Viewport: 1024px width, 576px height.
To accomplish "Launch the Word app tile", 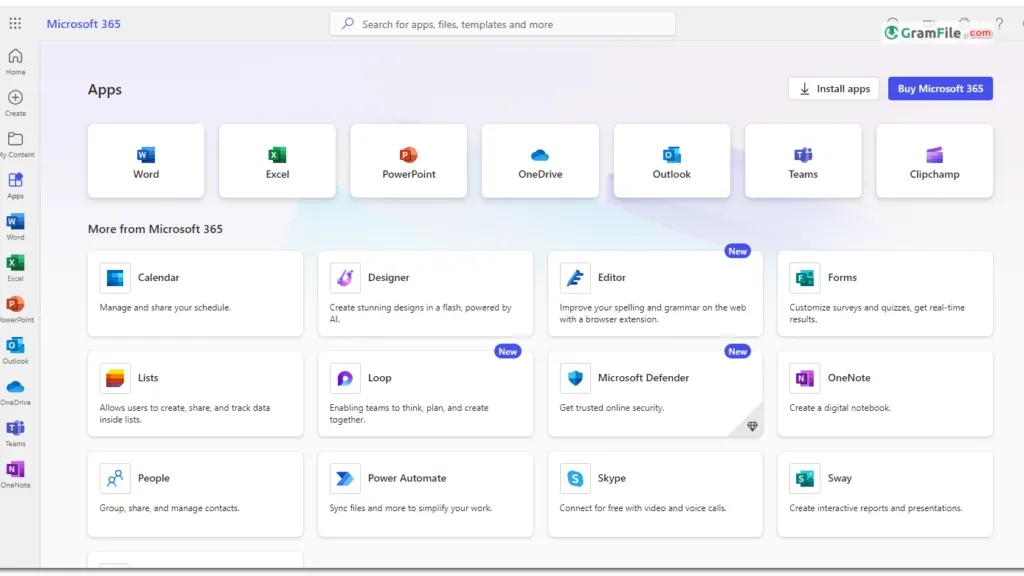I will (146, 161).
